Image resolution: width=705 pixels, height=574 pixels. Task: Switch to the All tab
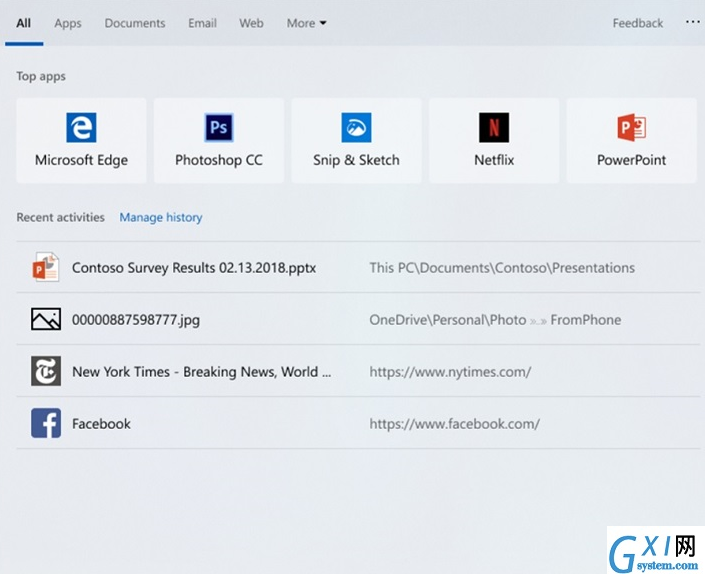click(24, 23)
